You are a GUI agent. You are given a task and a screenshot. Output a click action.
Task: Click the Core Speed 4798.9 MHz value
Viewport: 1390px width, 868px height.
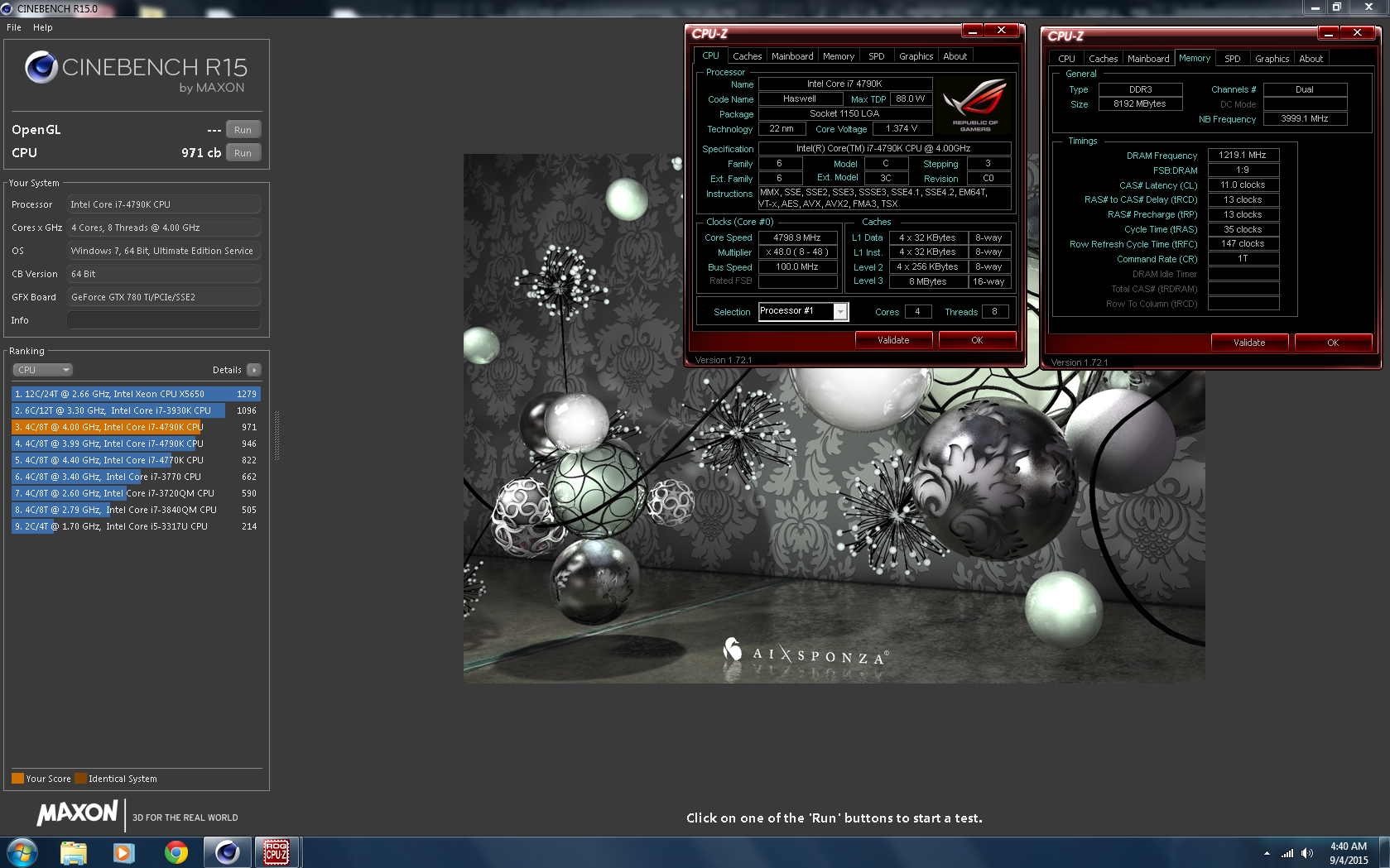(x=797, y=237)
